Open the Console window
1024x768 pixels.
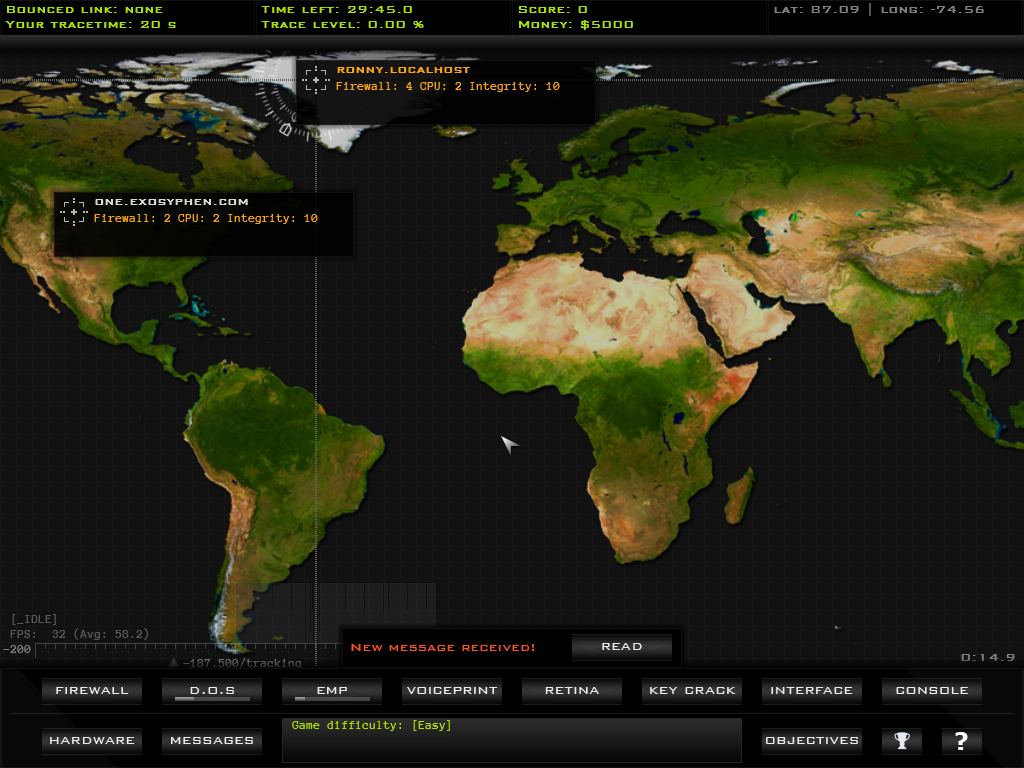931,691
